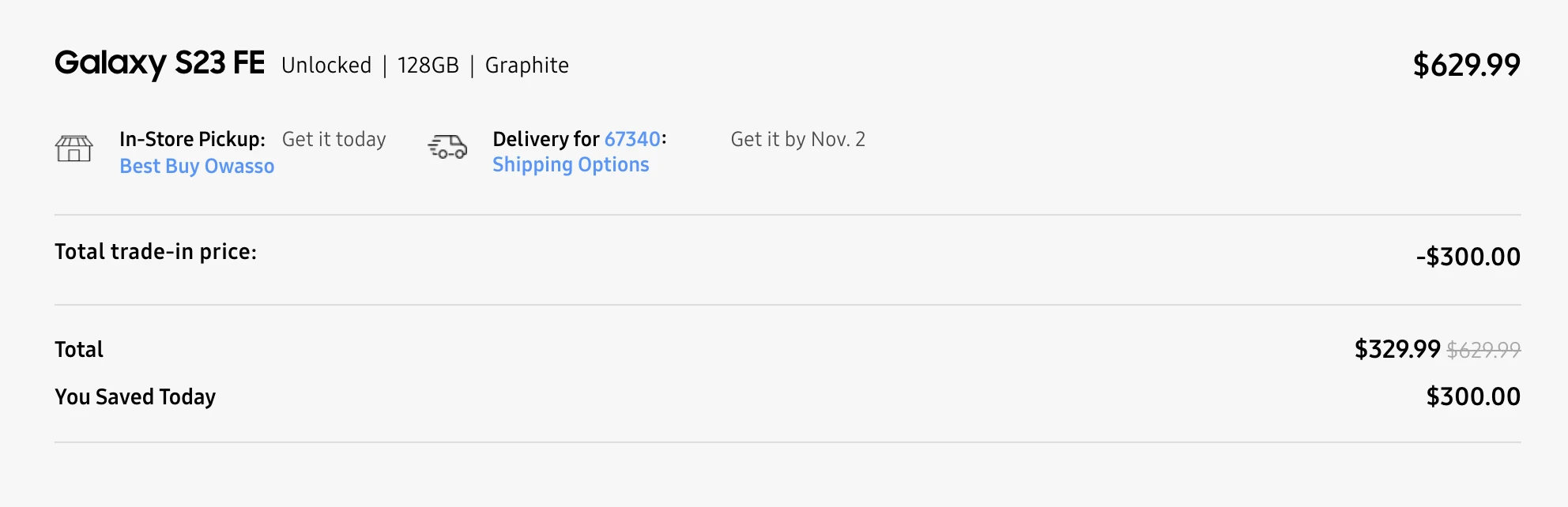The height and width of the screenshot is (507, 1568).
Task: Click the Get it today text
Action: (x=334, y=139)
